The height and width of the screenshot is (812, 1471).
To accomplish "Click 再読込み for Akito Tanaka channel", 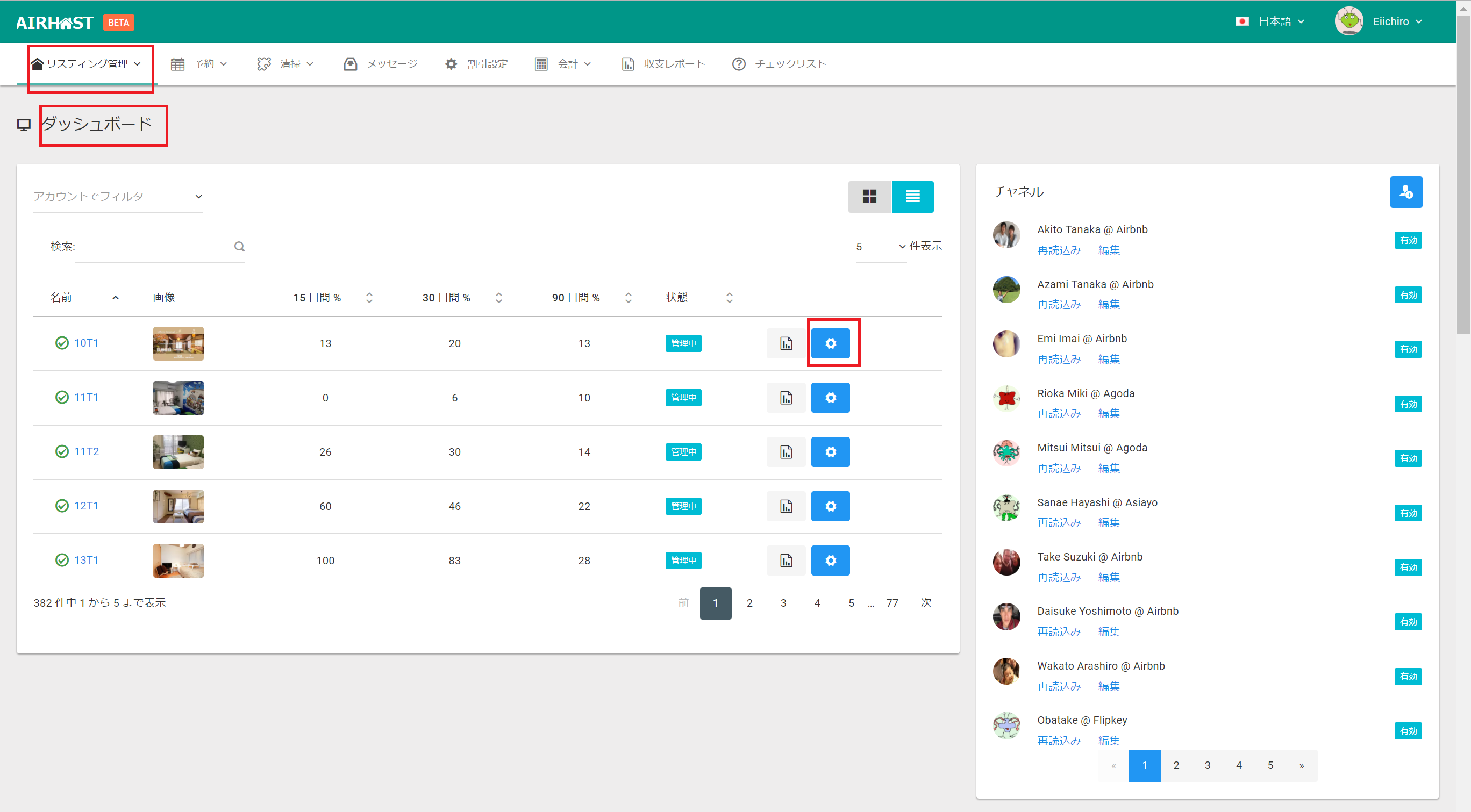I will 1058,250.
